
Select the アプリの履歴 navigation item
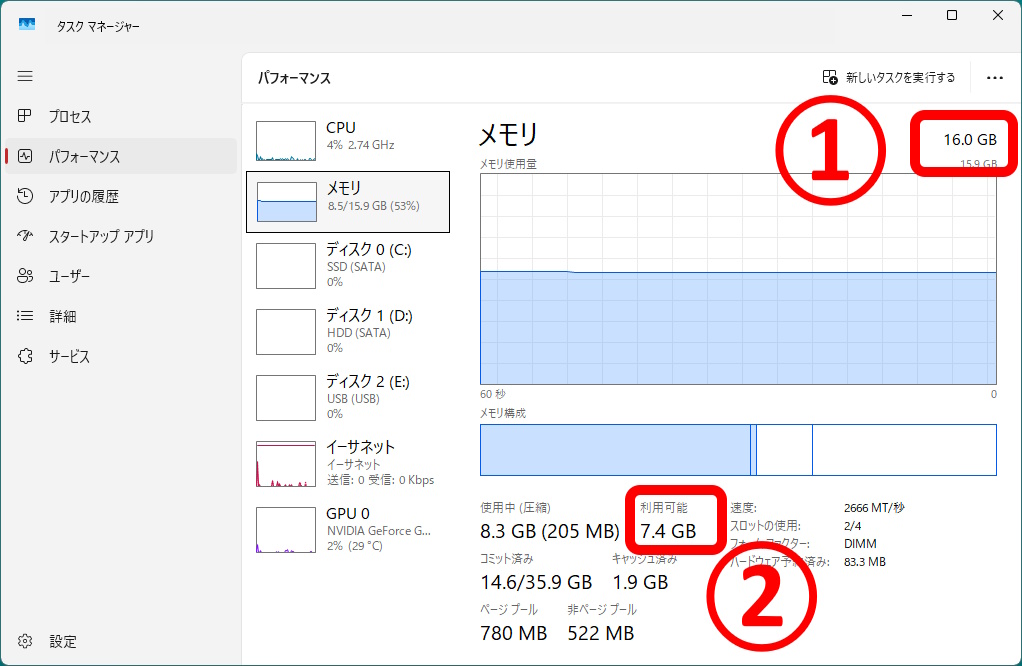click(x=121, y=196)
